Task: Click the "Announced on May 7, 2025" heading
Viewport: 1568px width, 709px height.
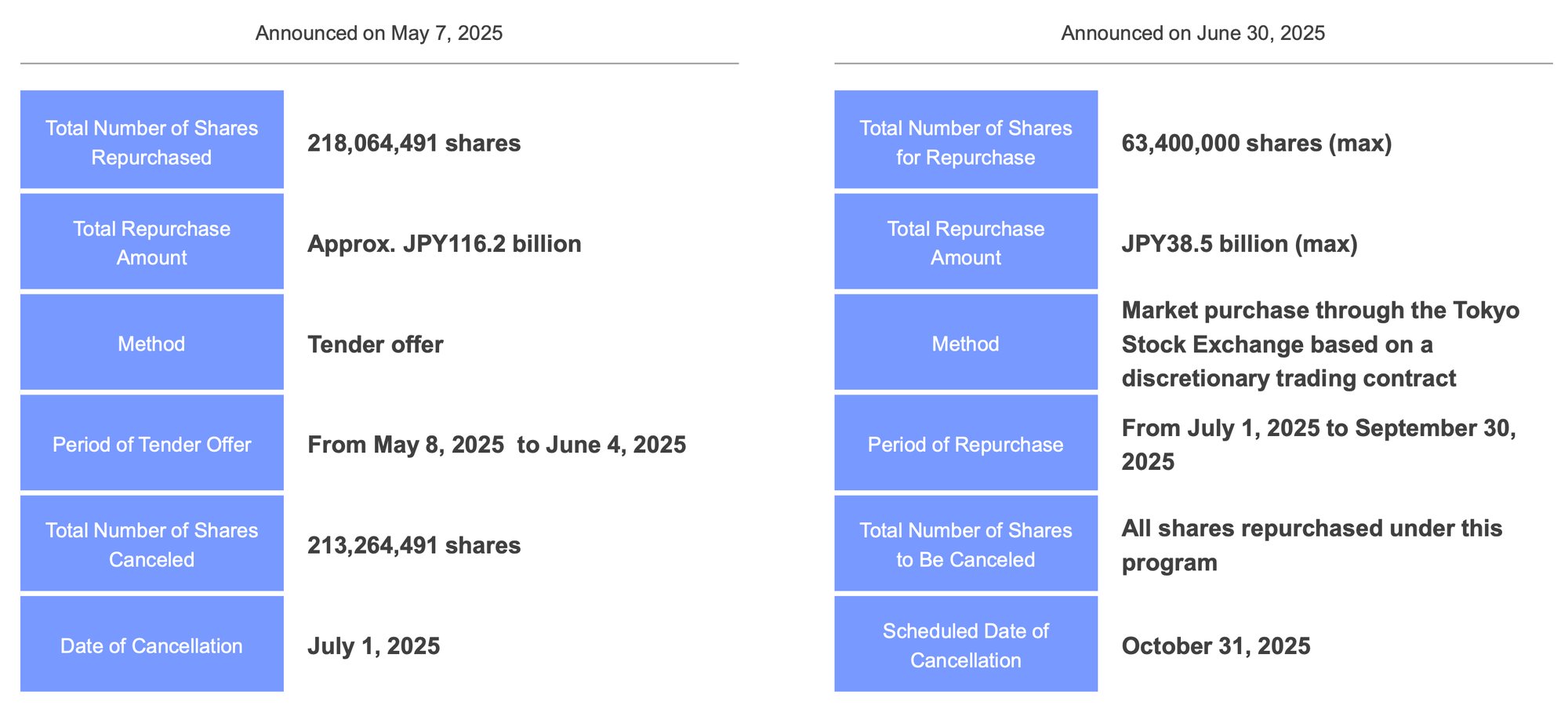Action: tap(379, 34)
